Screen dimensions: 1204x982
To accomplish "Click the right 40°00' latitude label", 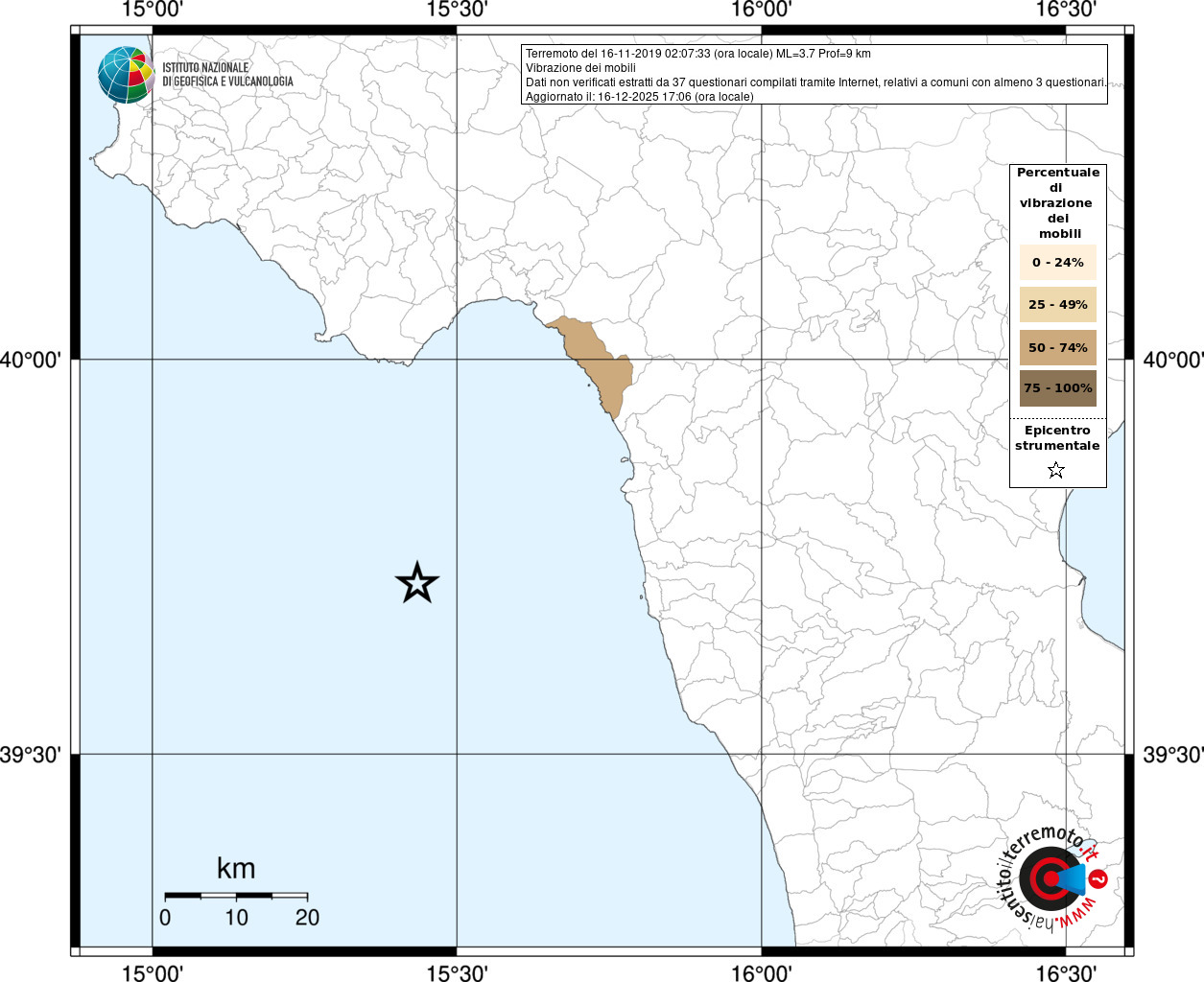I will coord(1172,361).
